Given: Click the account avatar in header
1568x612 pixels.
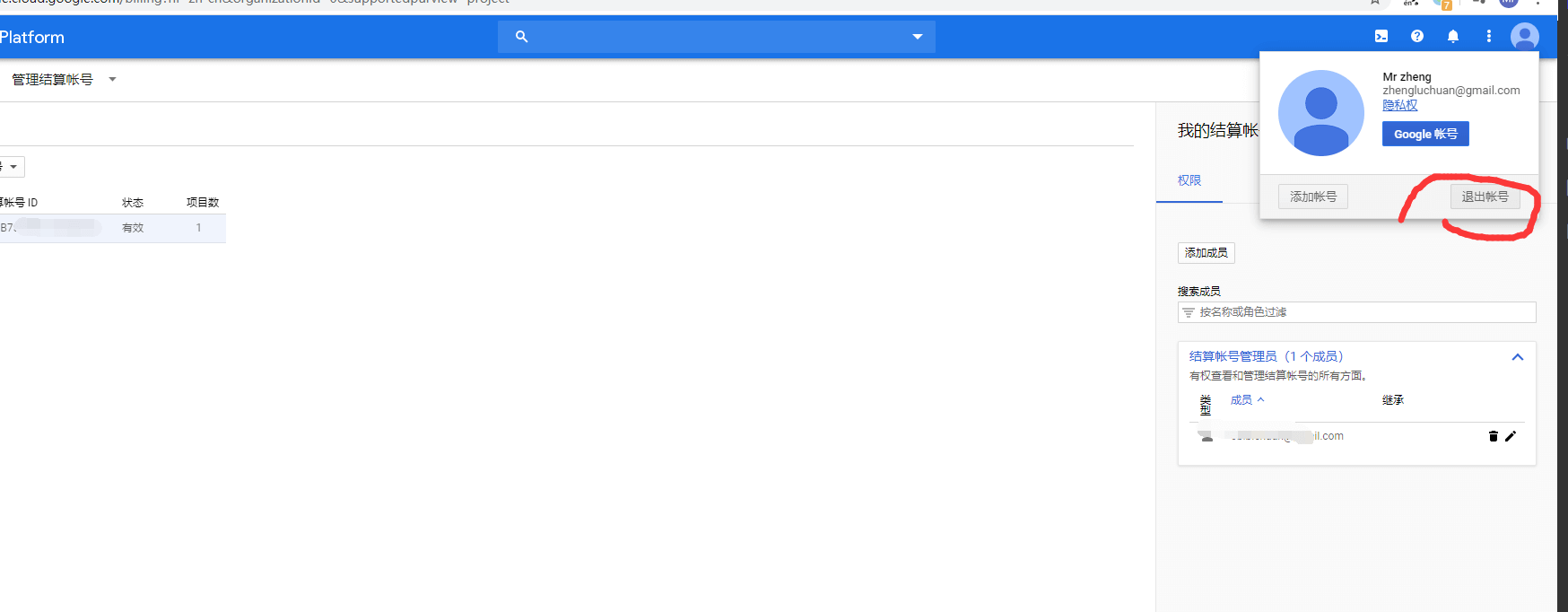Looking at the screenshot, I should click(1524, 37).
